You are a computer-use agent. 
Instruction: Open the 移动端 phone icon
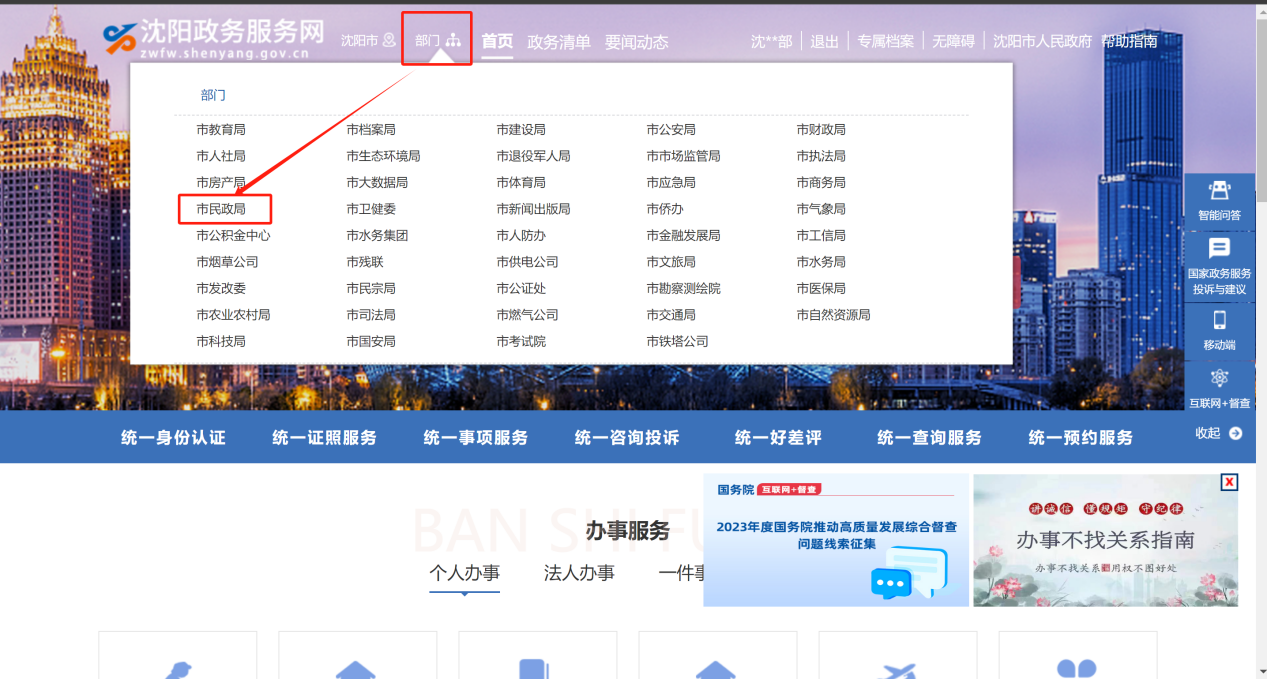click(1219, 320)
